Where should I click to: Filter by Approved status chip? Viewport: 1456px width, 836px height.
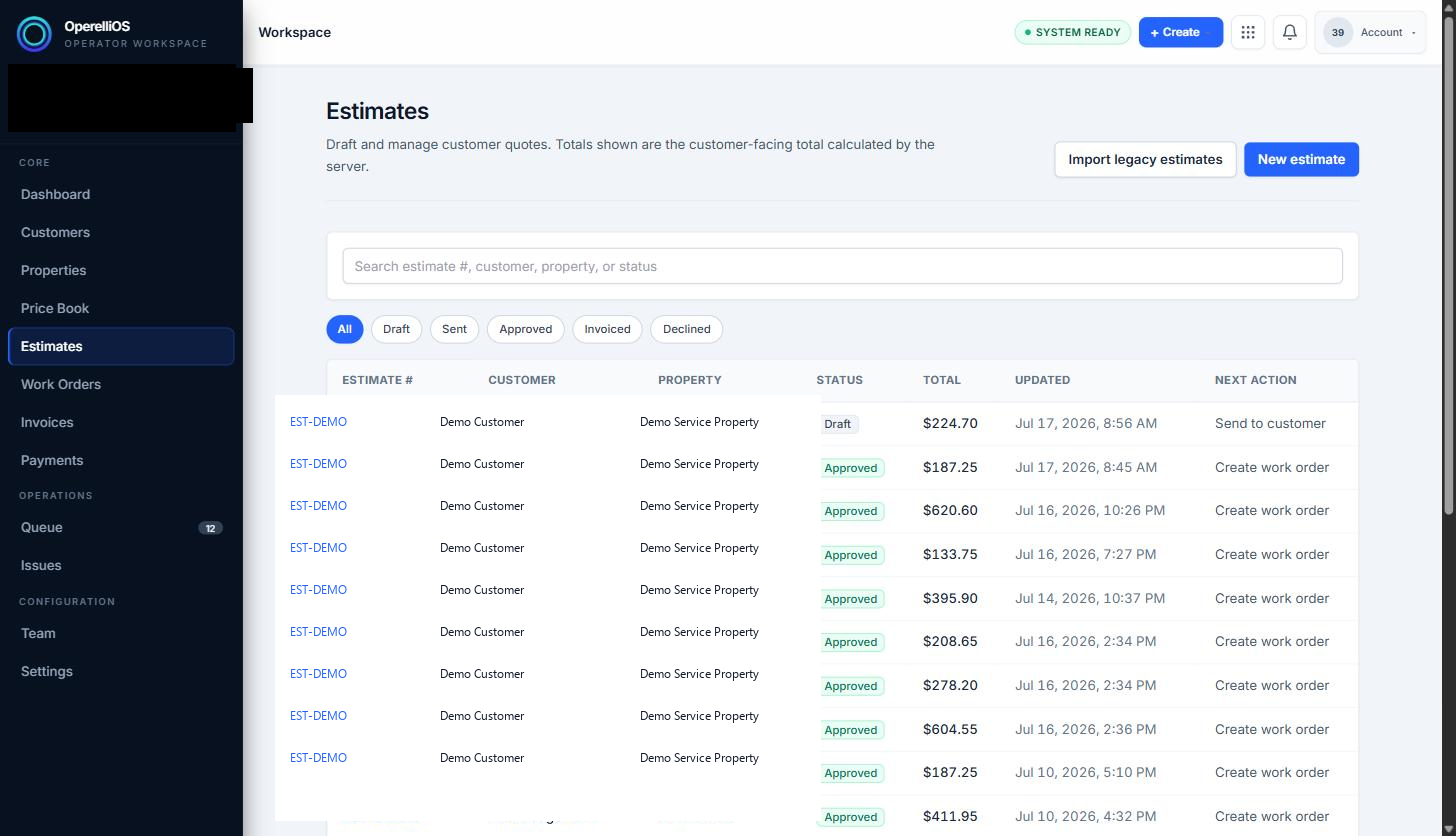(x=525, y=329)
